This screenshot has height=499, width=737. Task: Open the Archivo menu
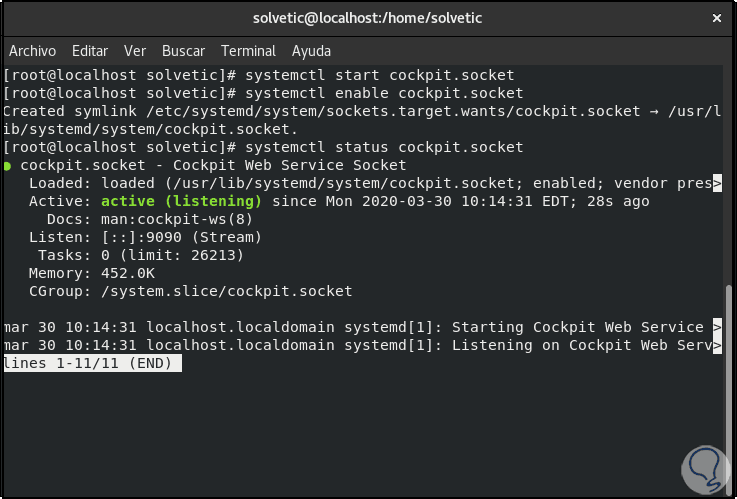[32, 51]
